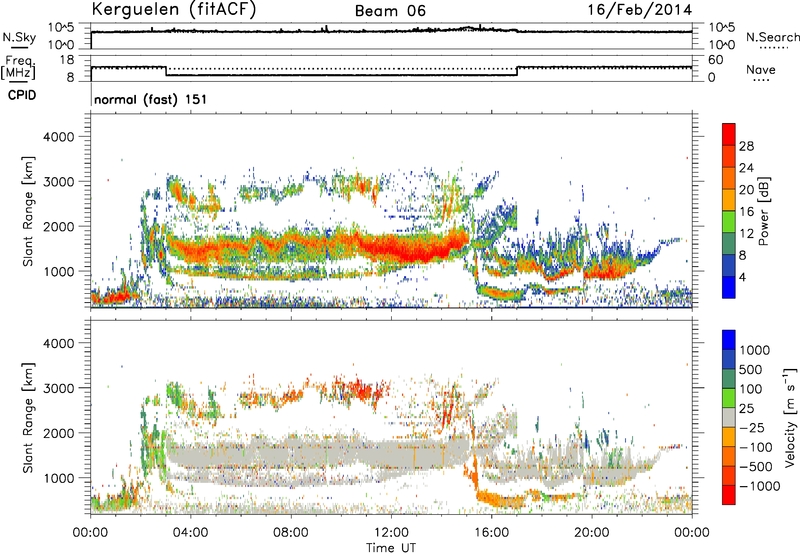The height and width of the screenshot is (554, 800).
Task: Click the '3000' tick on the velocity panel
Action: 58,388
